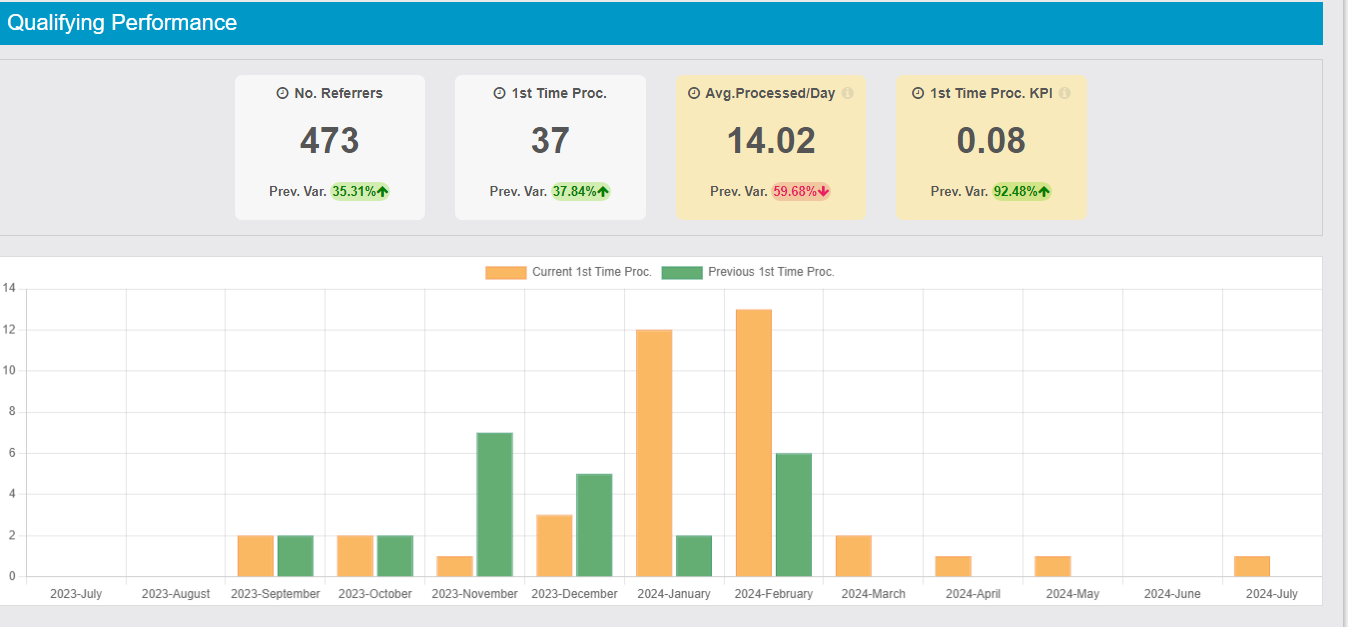Click the 2024-July x-axis label
Viewport: 1348px width, 627px height.
pos(1271,594)
